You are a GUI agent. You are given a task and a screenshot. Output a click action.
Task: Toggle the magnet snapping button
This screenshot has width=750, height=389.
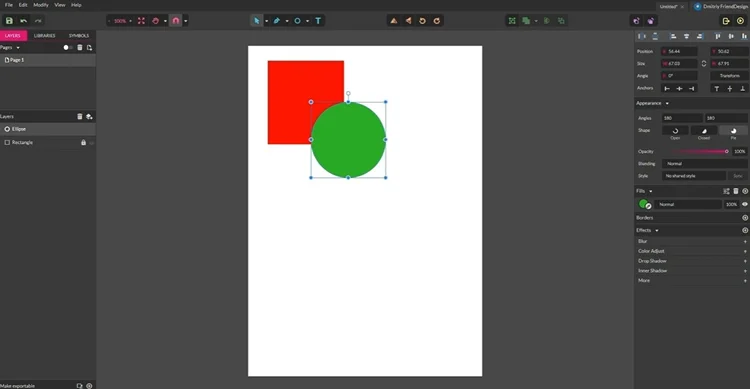tap(176, 21)
